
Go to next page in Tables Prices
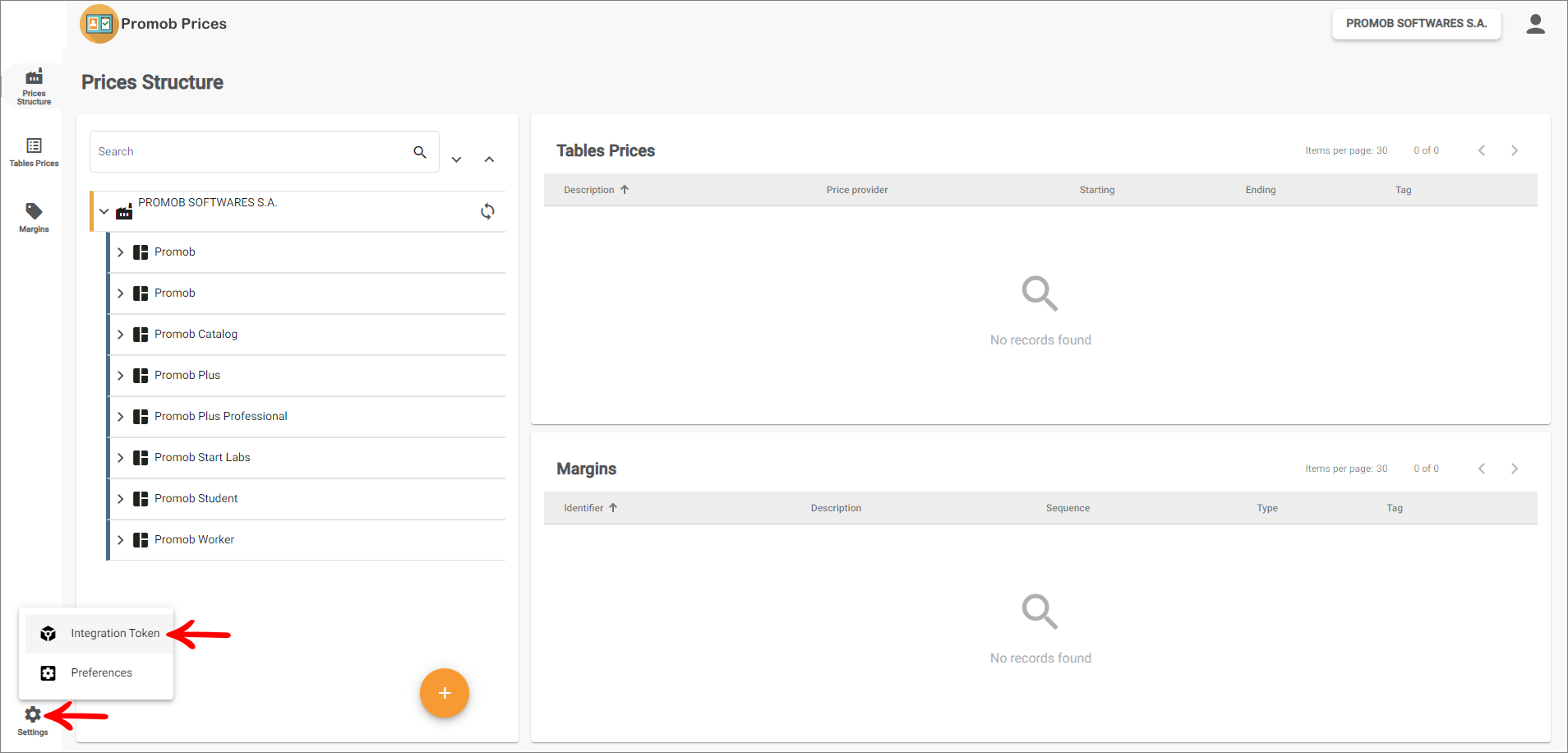[1514, 150]
